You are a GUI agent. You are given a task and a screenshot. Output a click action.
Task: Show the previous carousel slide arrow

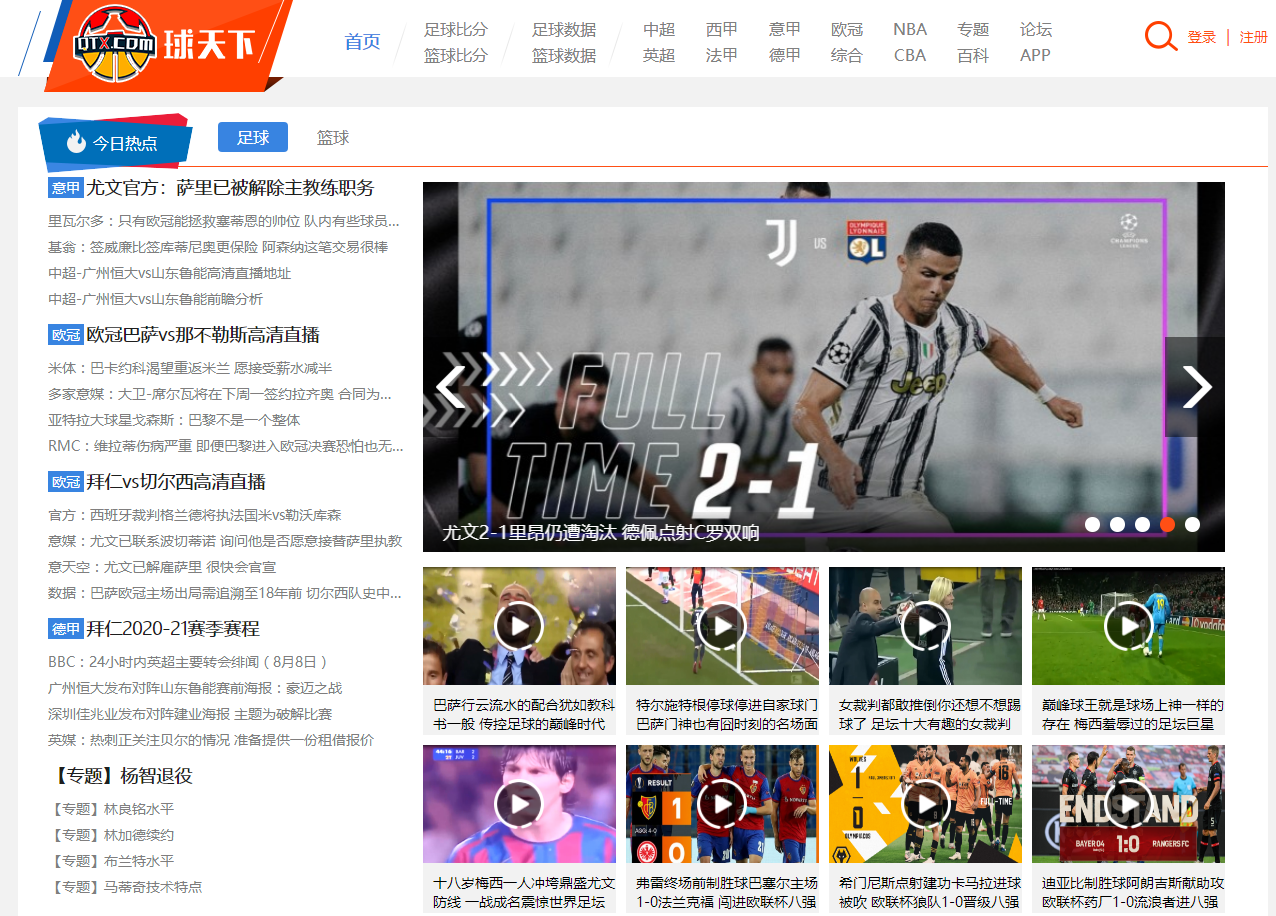(x=451, y=387)
